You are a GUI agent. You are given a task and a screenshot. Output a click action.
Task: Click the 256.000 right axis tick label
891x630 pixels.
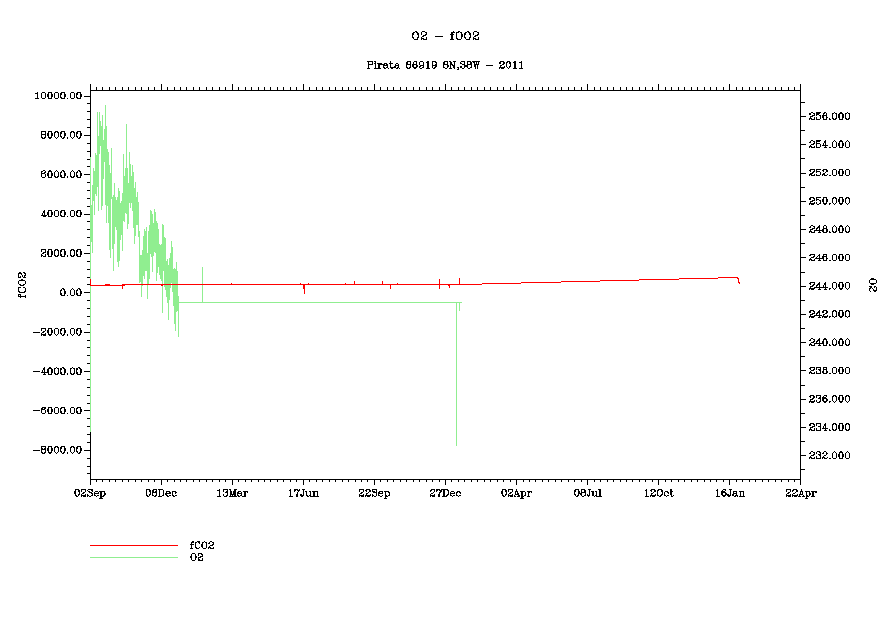[x=829, y=117]
